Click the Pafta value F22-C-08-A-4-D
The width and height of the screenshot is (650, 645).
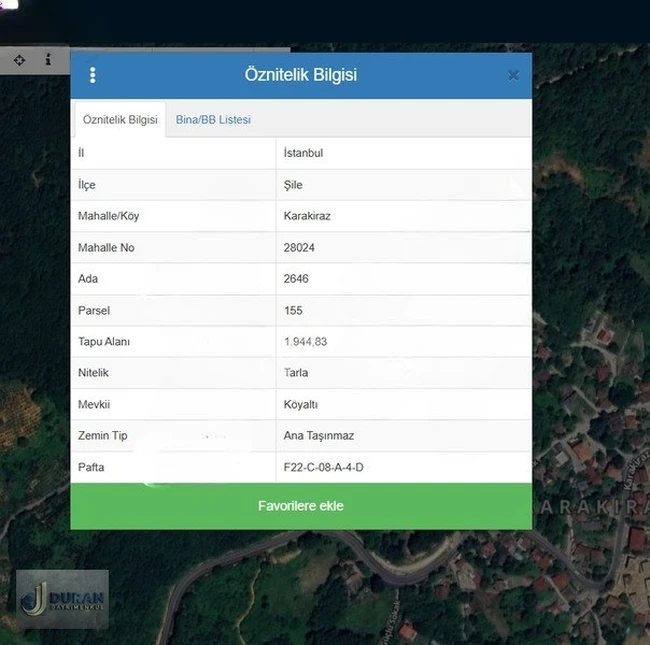(x=324, y=467)
